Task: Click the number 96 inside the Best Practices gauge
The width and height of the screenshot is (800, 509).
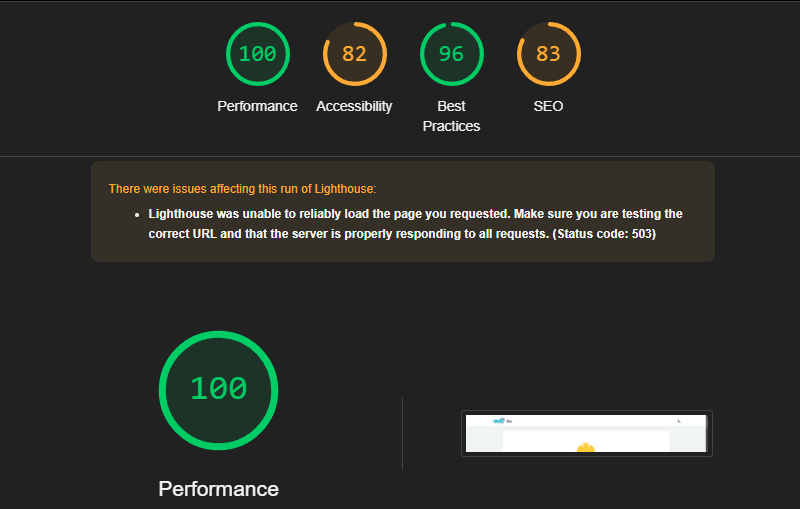Action: [x=452, y=54]
